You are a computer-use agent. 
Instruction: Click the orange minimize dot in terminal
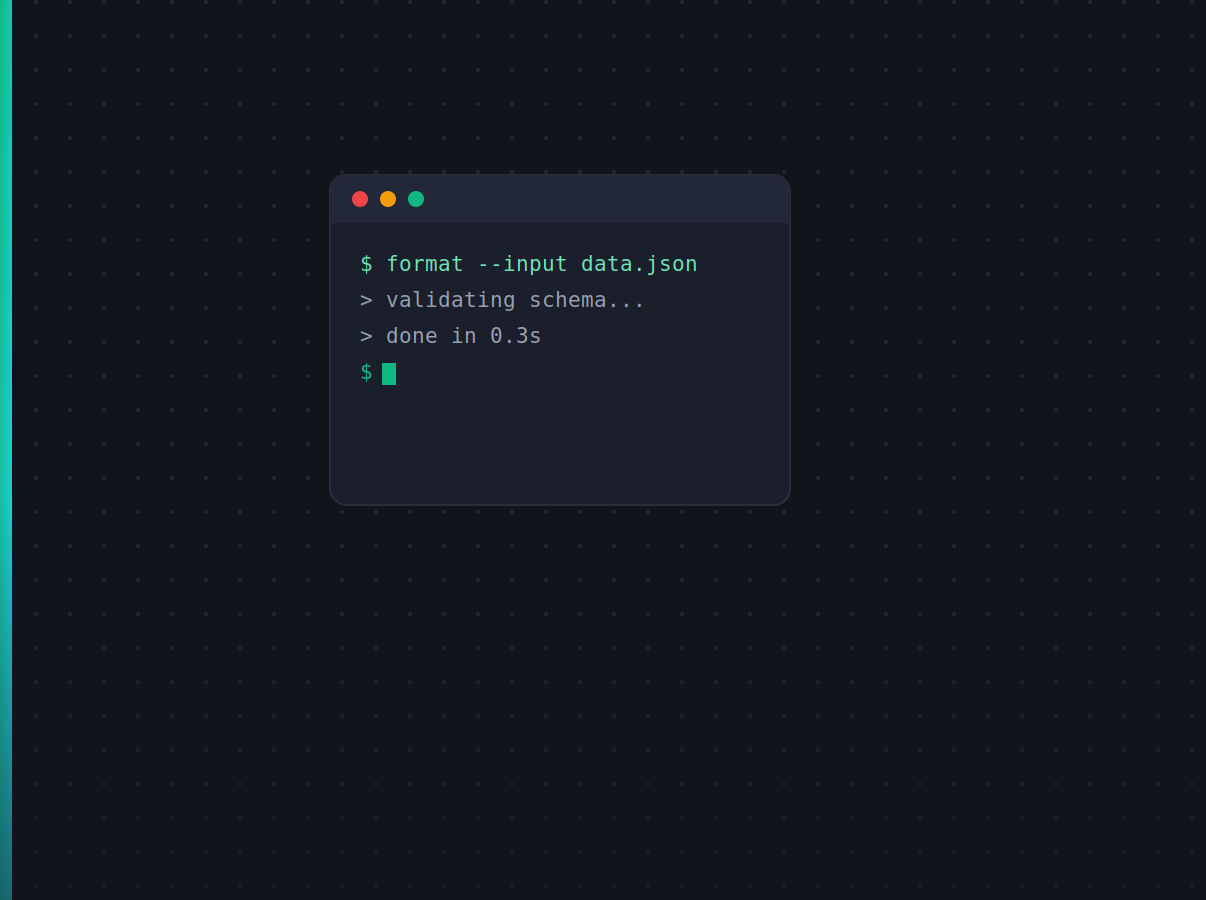tap(388, 199)
